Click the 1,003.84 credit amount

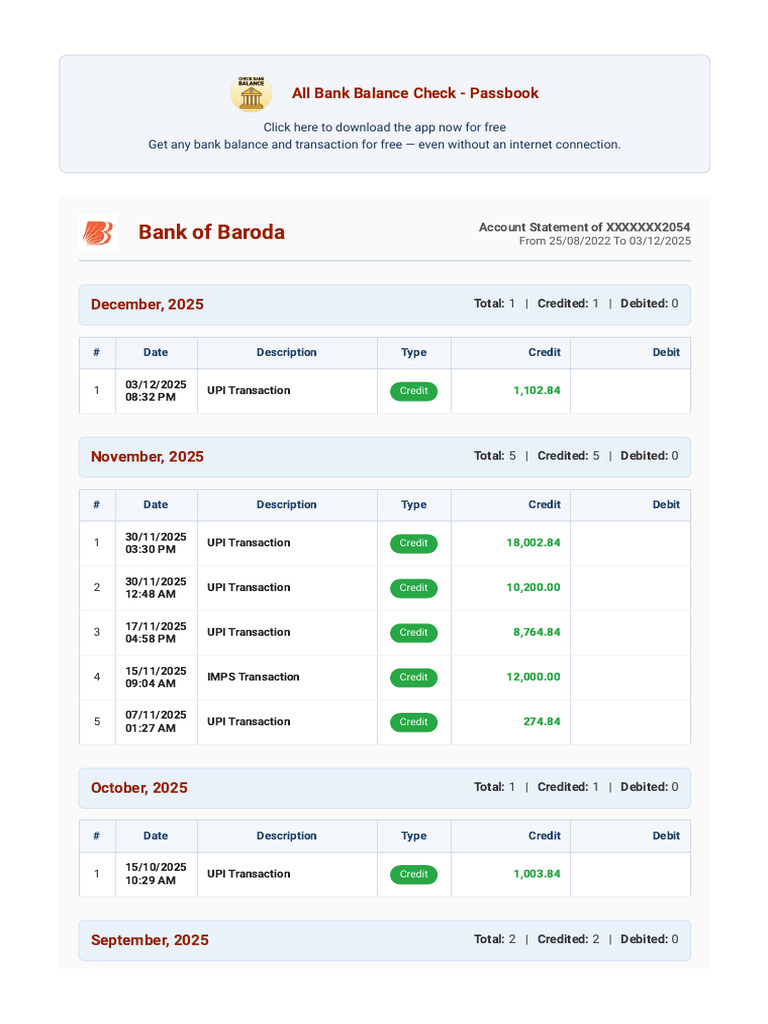pyautogui.click(x=537, y=874)
